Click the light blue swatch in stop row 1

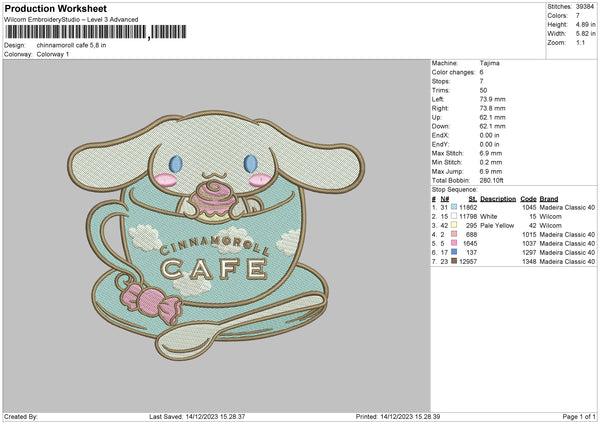coord(454,207)
